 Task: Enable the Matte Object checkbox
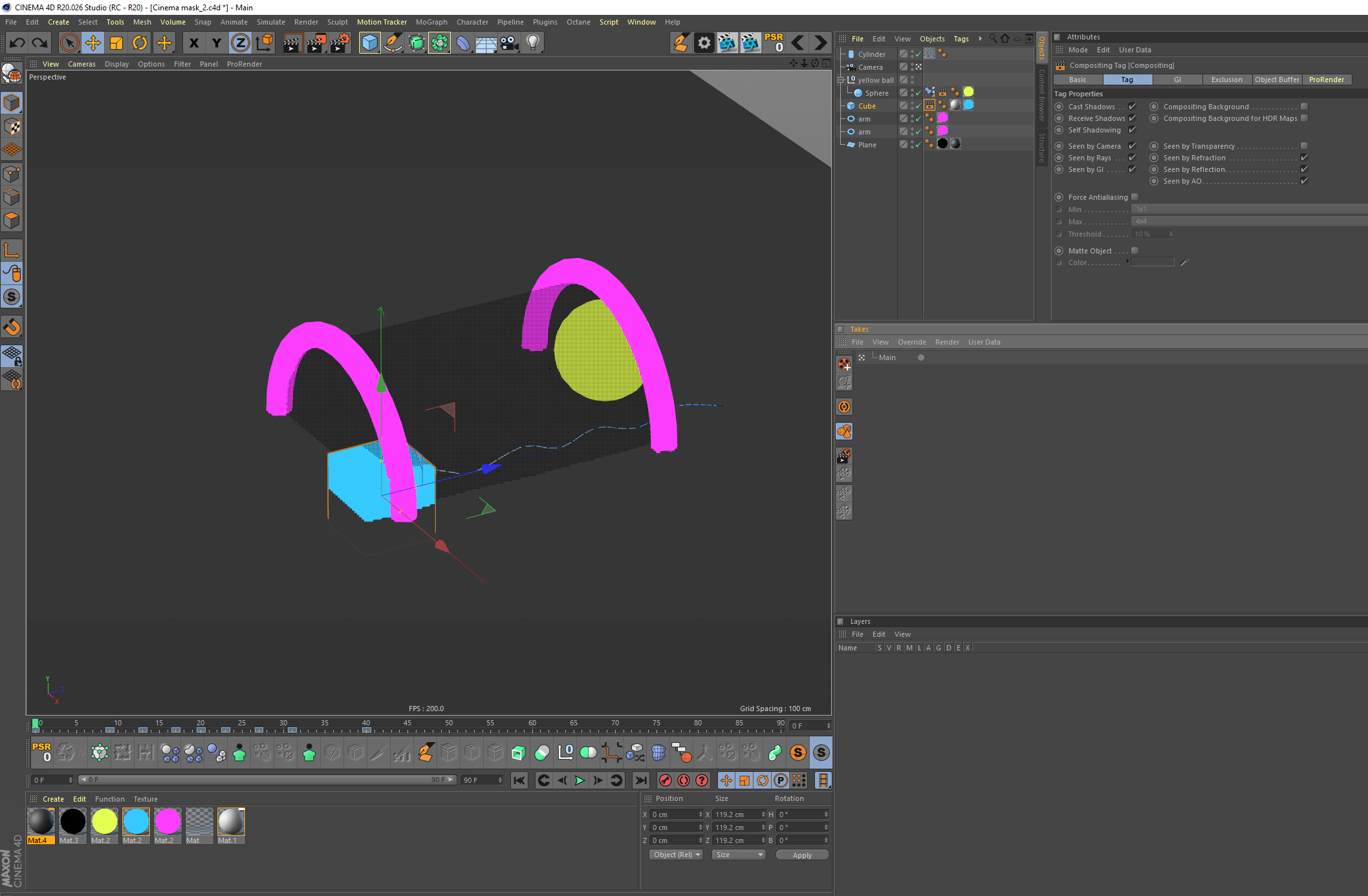pos(1135,251)
